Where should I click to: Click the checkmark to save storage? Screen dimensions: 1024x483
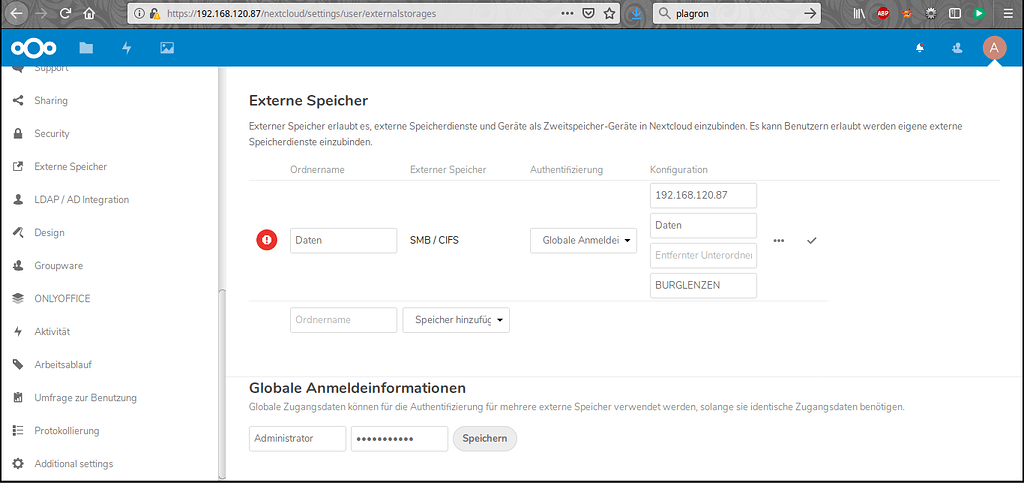[x=811, y=241]
